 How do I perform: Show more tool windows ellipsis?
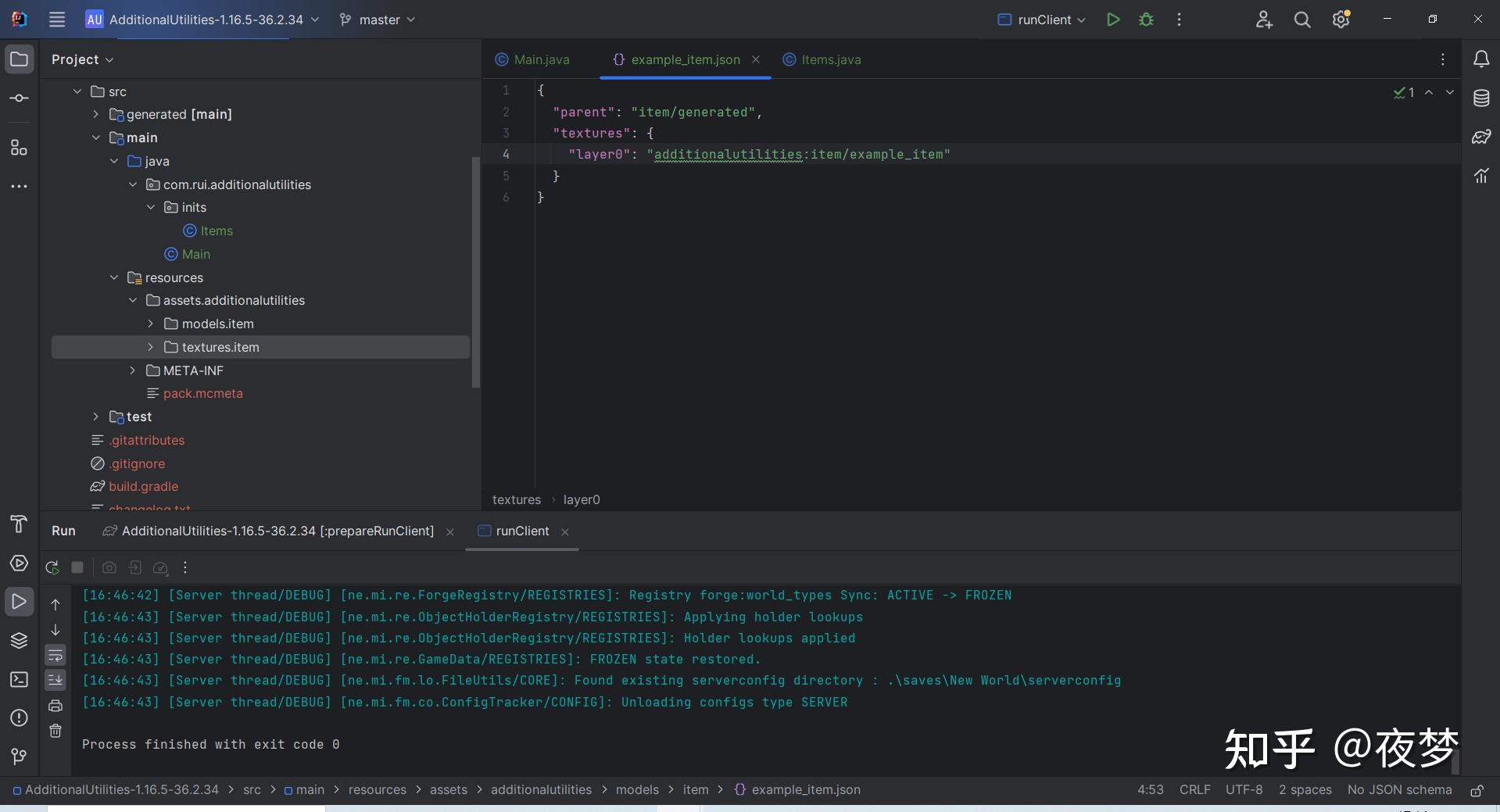(x=20, y=186)
